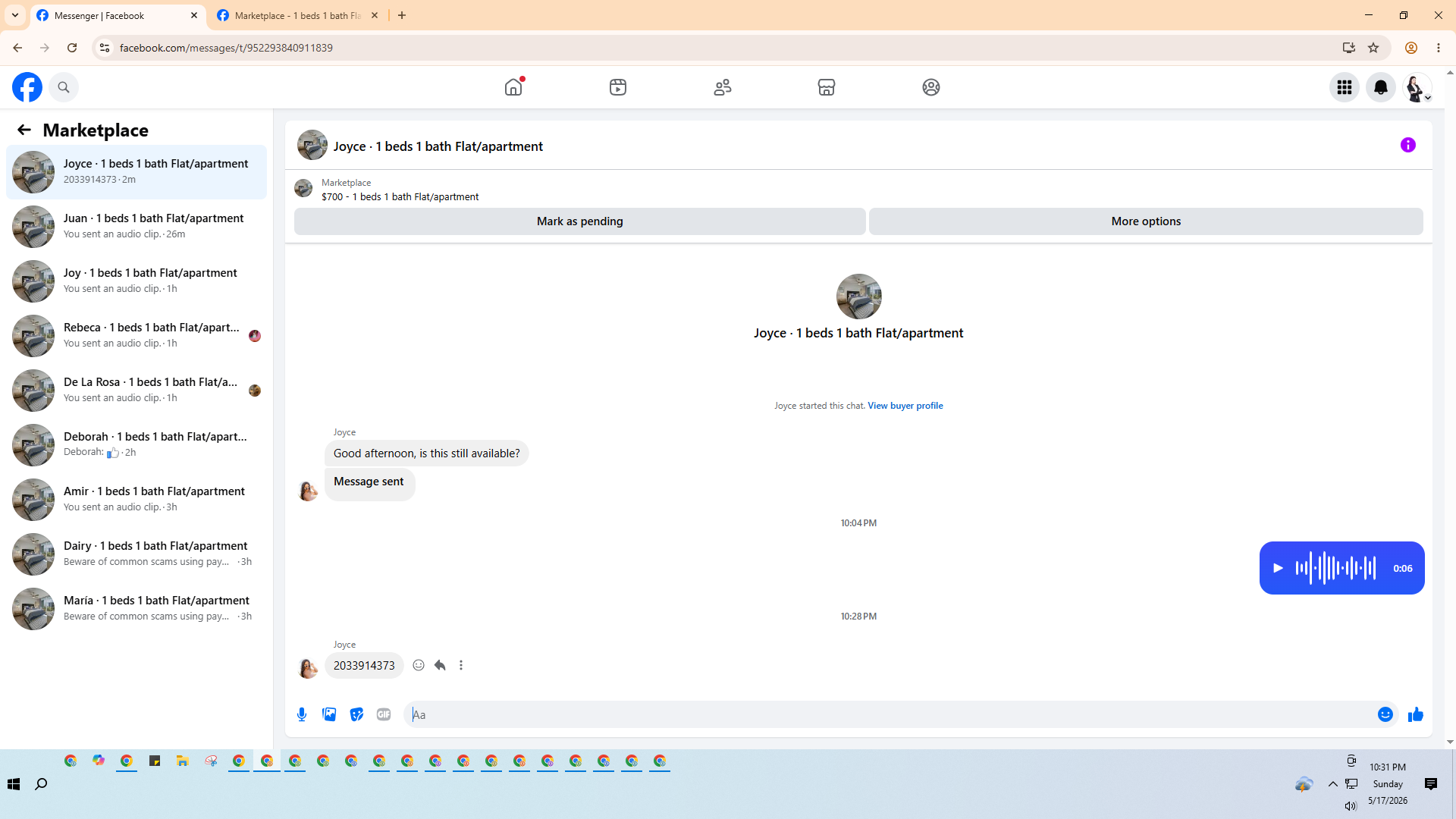
Task: Open chat with Dairy
Action: 136,554
